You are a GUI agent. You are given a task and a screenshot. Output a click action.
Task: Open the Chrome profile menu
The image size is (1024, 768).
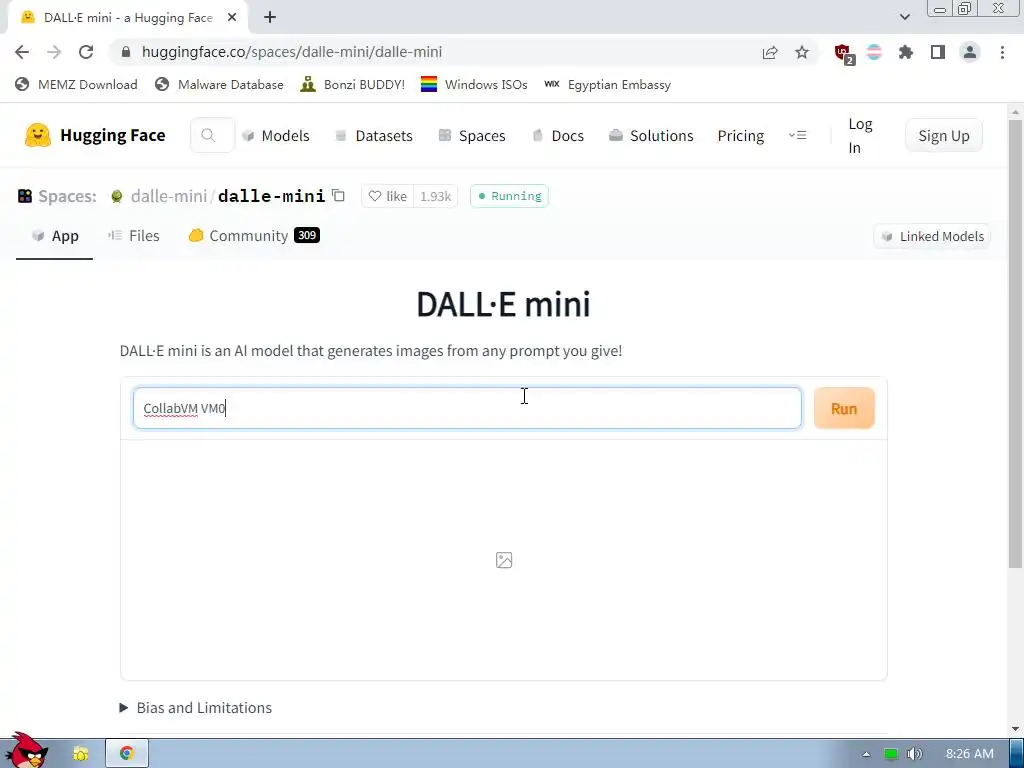(970, 52)
